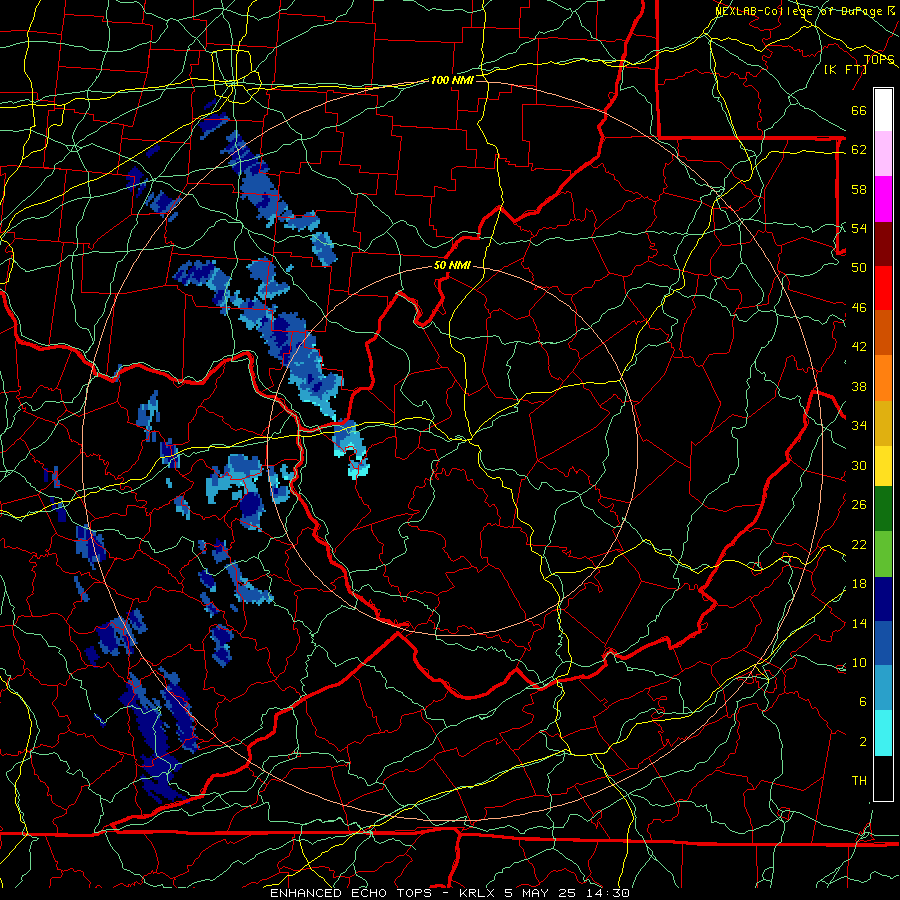Click the '34' scale label
Screen dimensions: 900x900
(859, 425)
